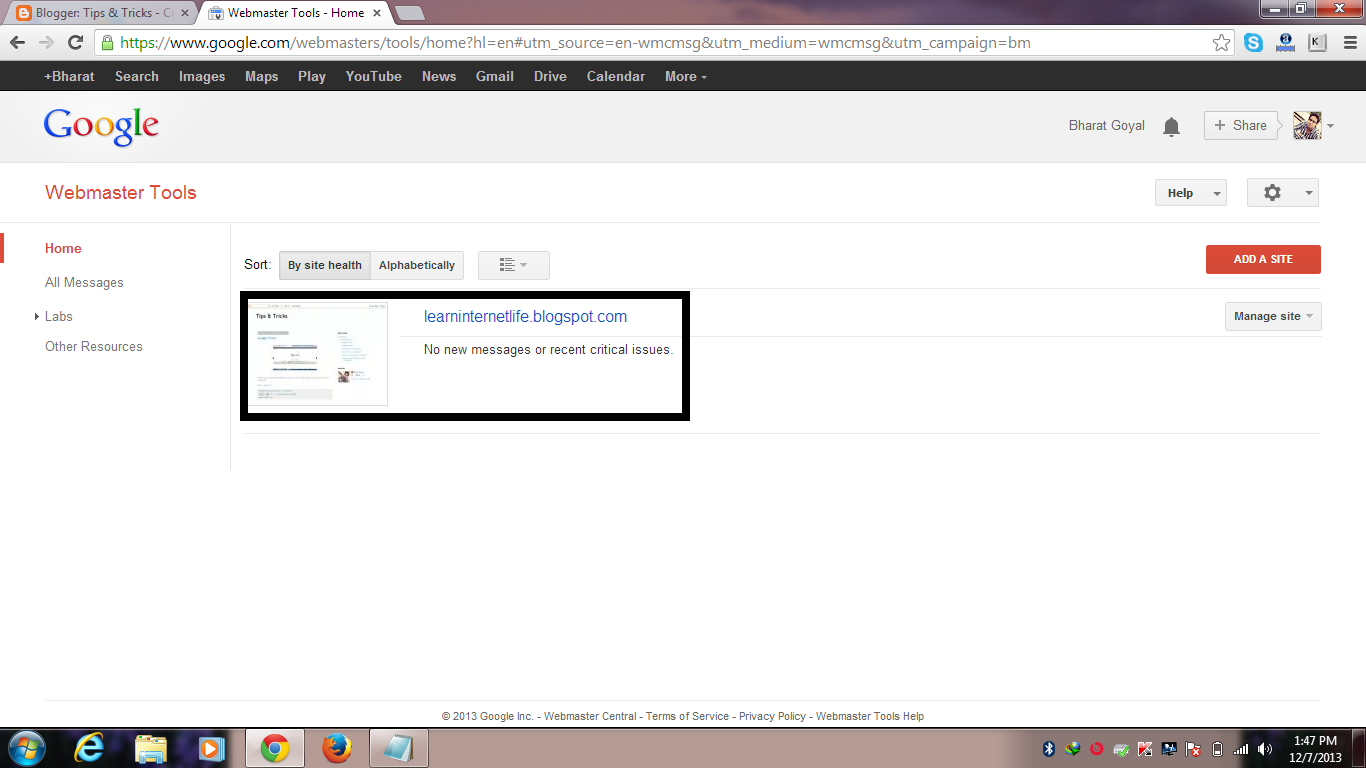Image resolution: width=1366 pixels, height=768 pixels.
Task: Click the Kaspersky tray icon
Action: click(x=1145, y=749)
